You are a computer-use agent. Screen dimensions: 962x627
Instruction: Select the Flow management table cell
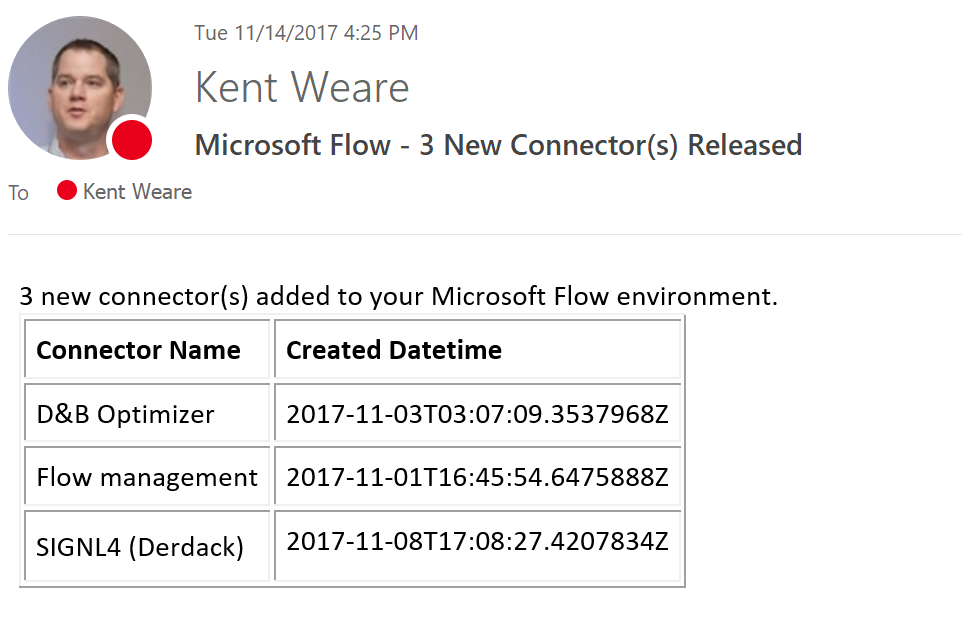point(147,478)
